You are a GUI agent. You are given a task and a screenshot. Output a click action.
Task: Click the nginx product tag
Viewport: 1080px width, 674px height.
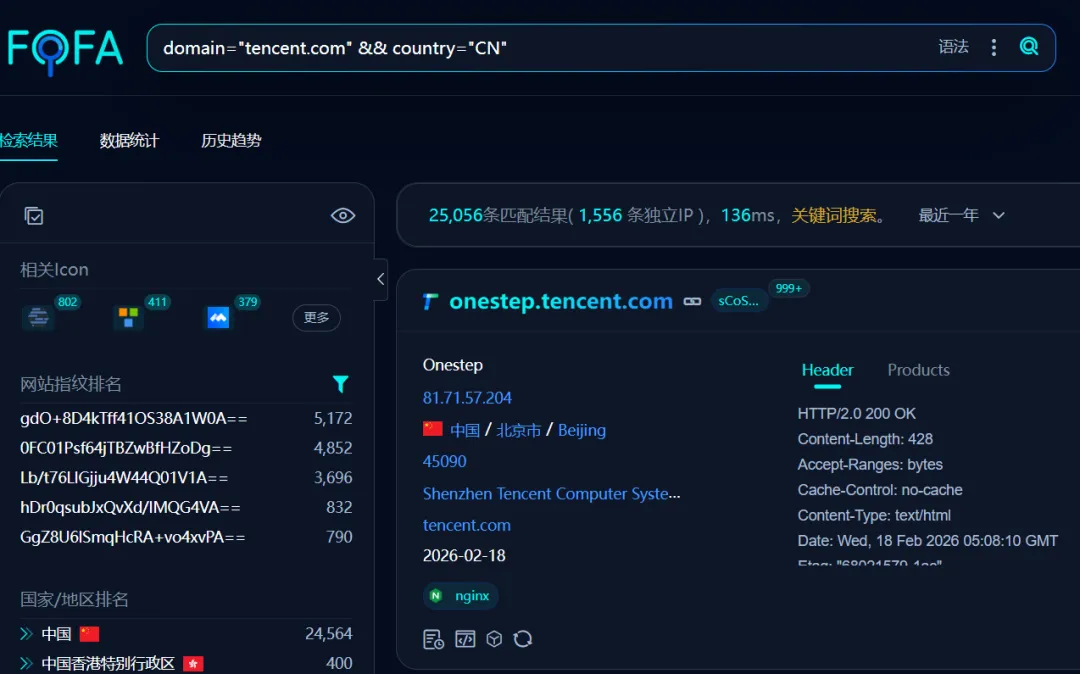click(x=461, y=596)
